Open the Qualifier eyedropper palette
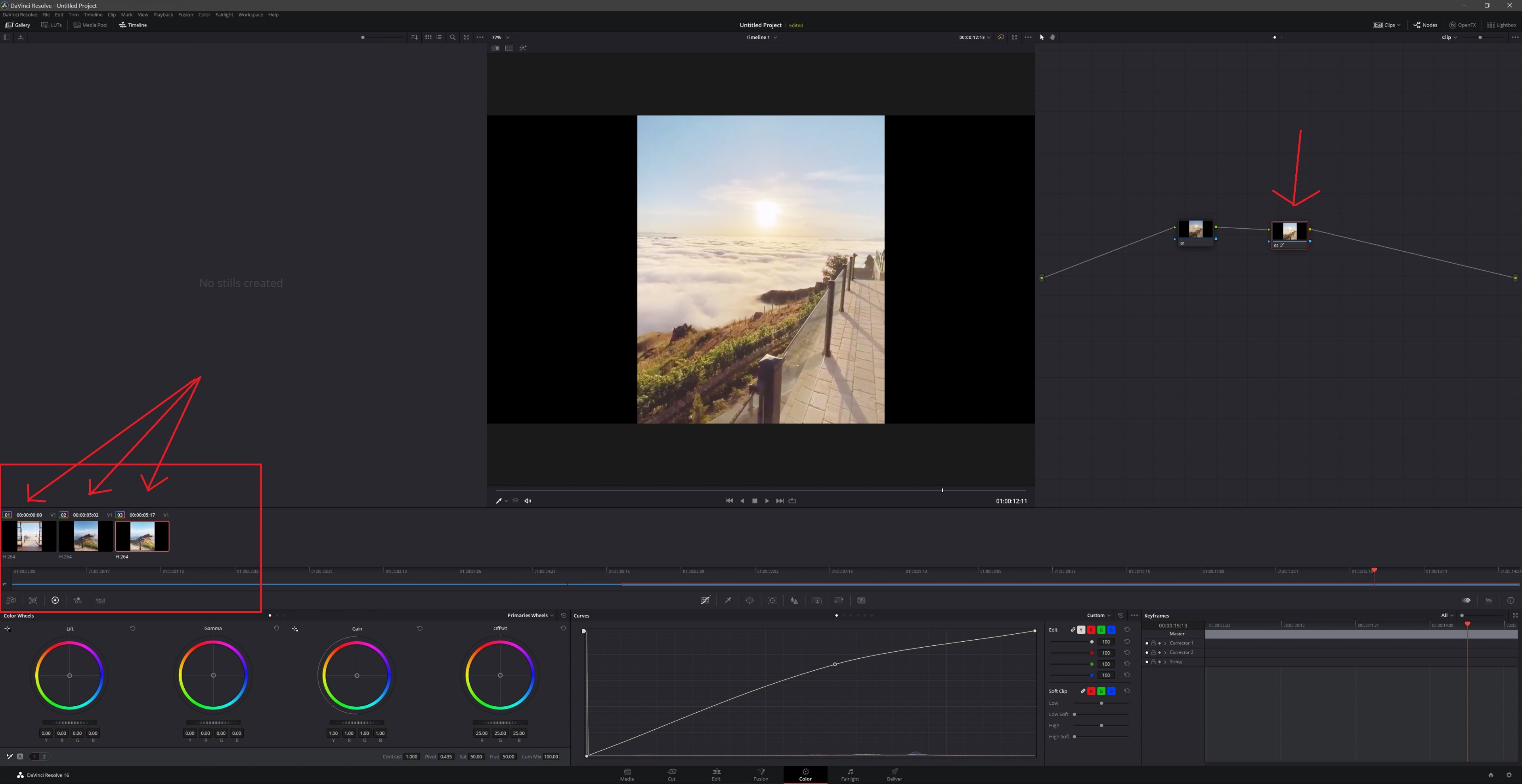This screenshot has width=1522, height=784. point(728,600)
